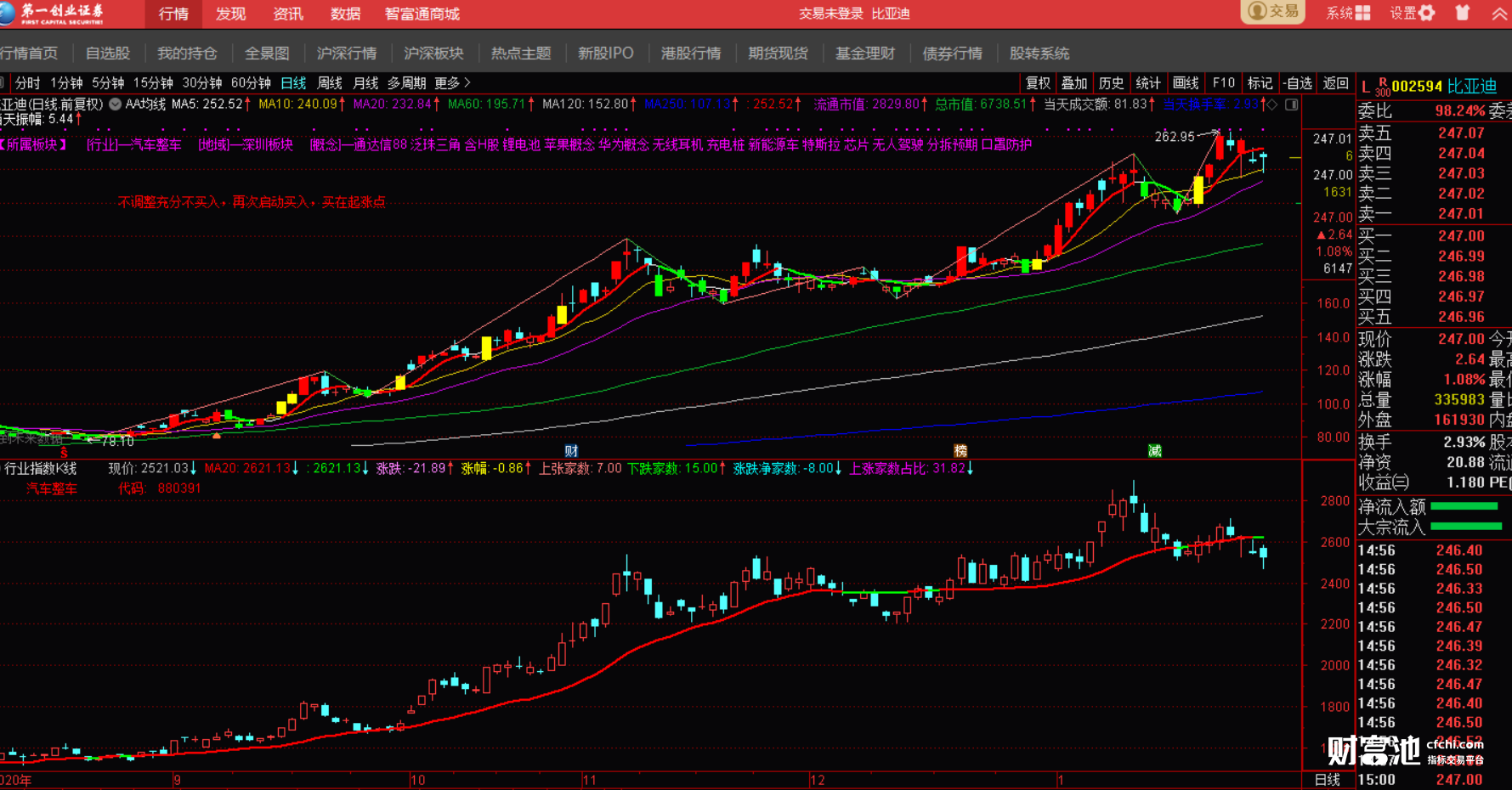
Task: Click the 历史 history button
Action: pyautogui.click(x=1111, y=83)
